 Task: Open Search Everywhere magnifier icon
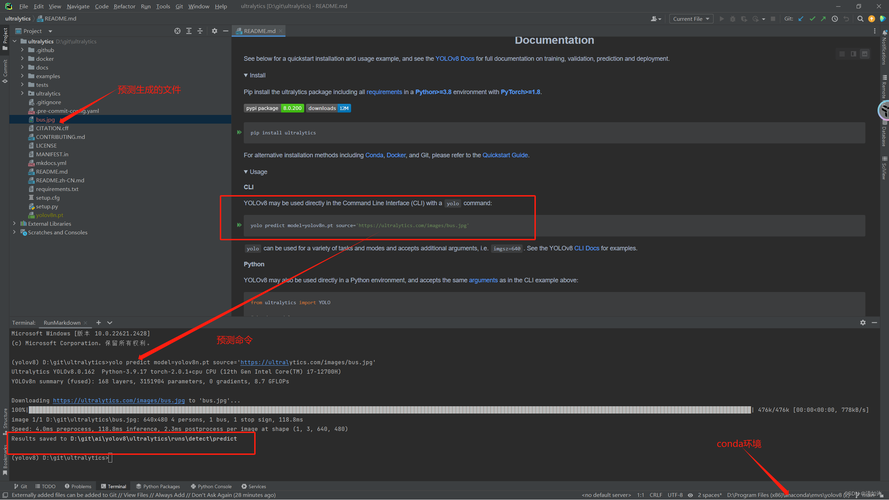coord(860,19)
